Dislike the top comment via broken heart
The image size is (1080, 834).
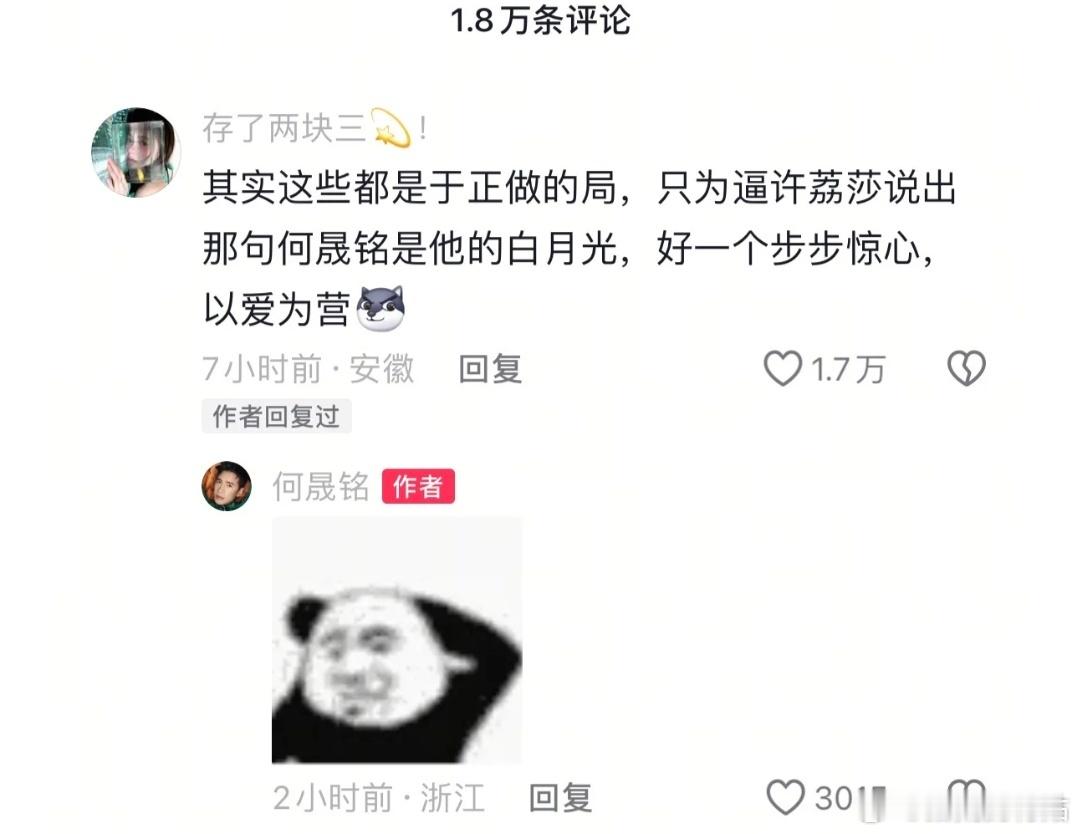pyautogui.click(x=966, y=368)
